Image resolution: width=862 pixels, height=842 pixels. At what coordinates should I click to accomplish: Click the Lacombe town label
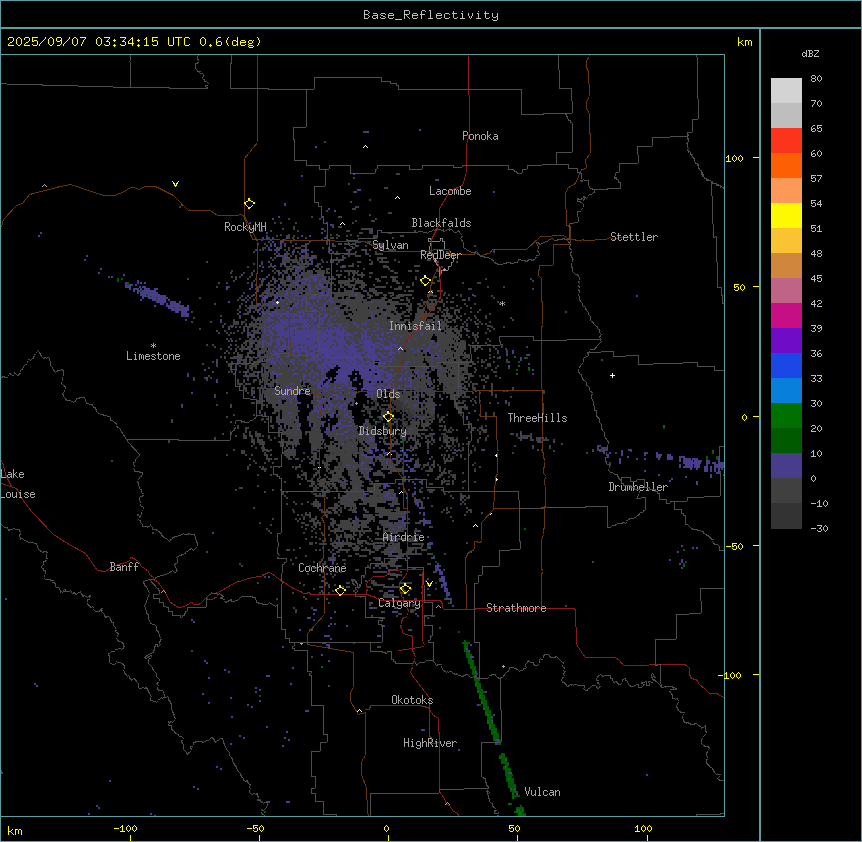pos(450,191)
